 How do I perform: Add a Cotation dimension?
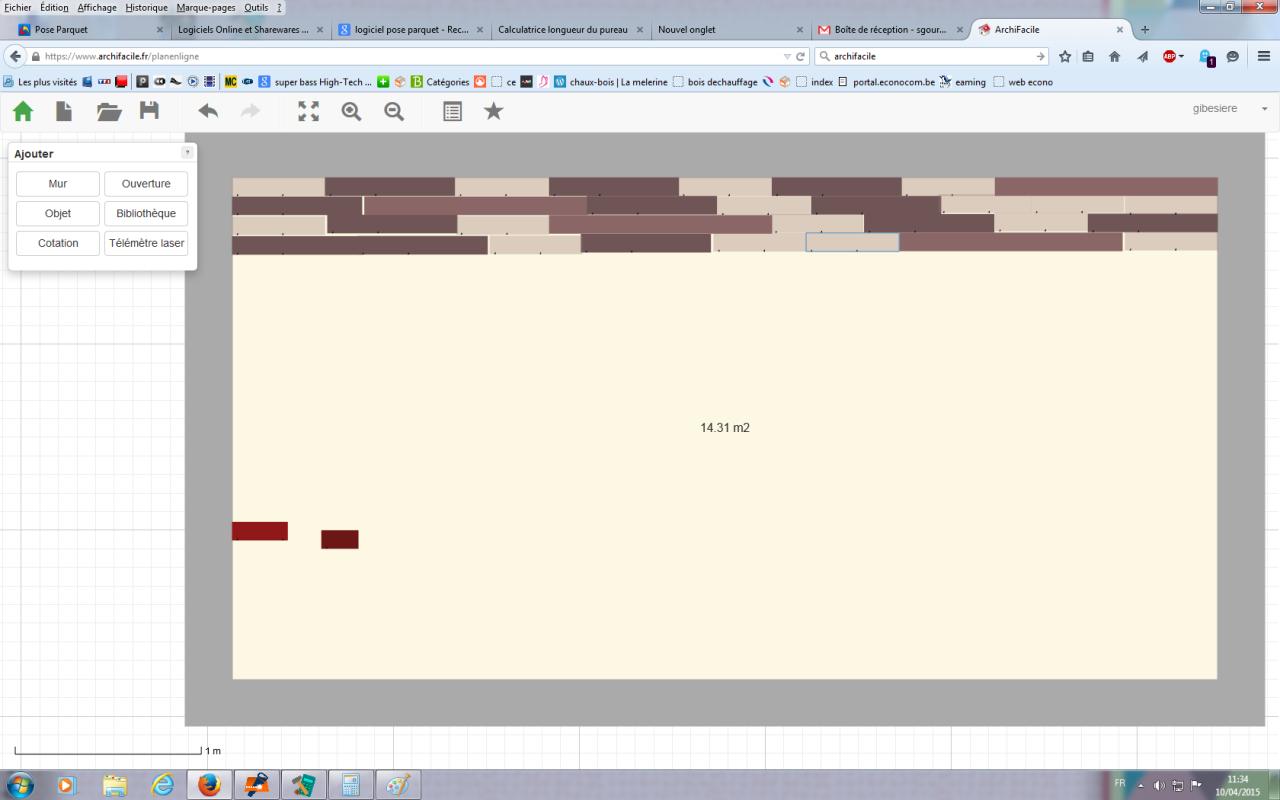[58, 244]
